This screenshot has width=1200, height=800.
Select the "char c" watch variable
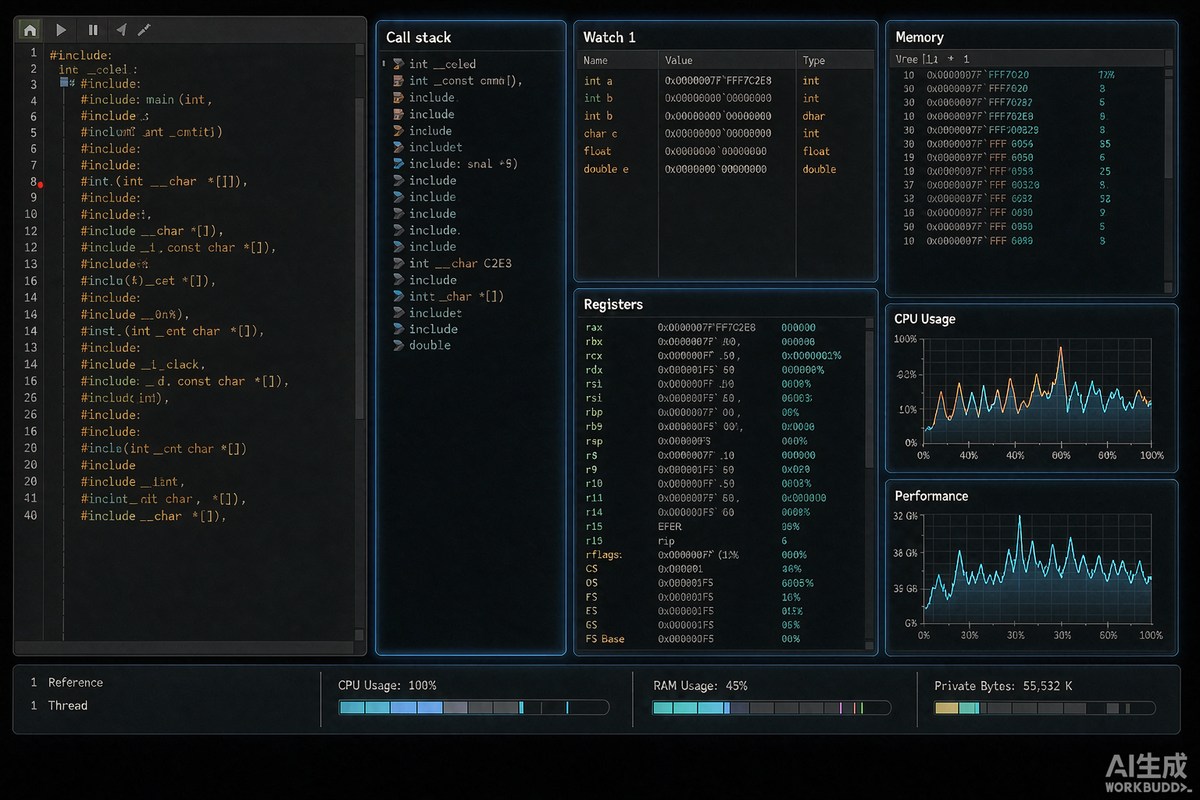click(x=601, y=133)
